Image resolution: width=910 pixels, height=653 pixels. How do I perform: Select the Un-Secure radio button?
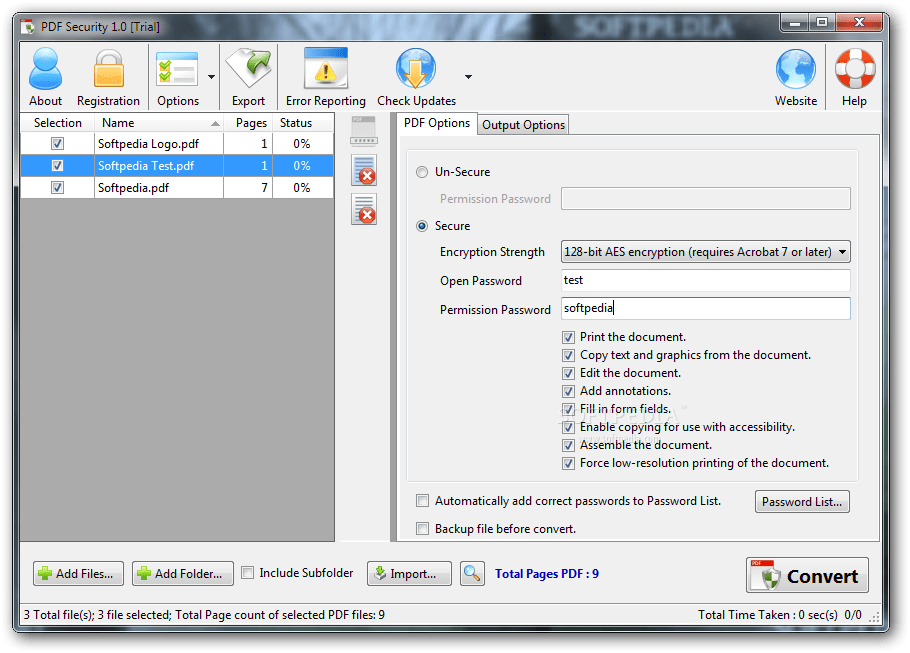[422, 172]
